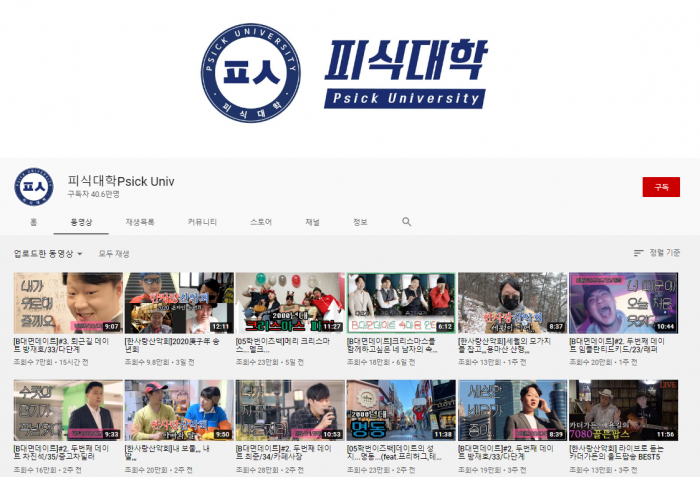700x477 pixels.
Task: Open title '[B대면데이트]#2. 두번째 데이트 최준/34/카페사장'
Action: coord(284,452)
